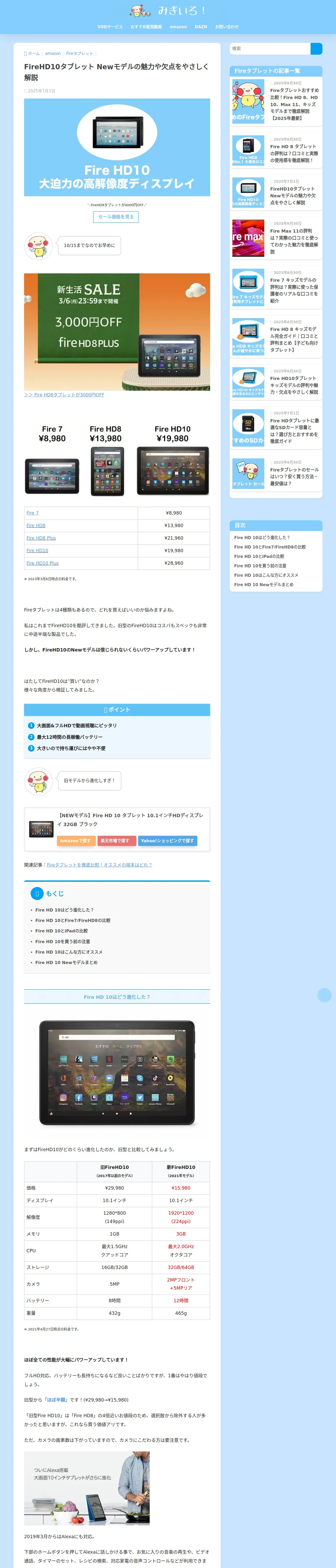
Task: Jump to Fire HD 10とiPadの比較 in もくじ
Action: (61, 931)
